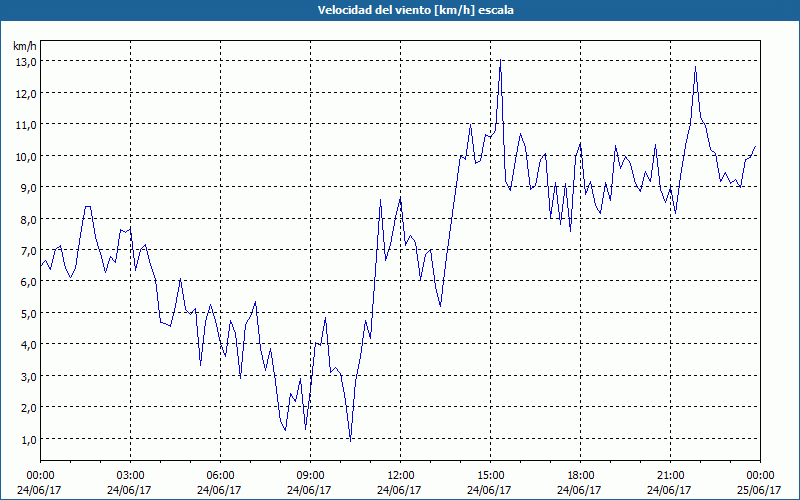
Task: Click the 10,0 y-axis label
Action: [26, 156]
